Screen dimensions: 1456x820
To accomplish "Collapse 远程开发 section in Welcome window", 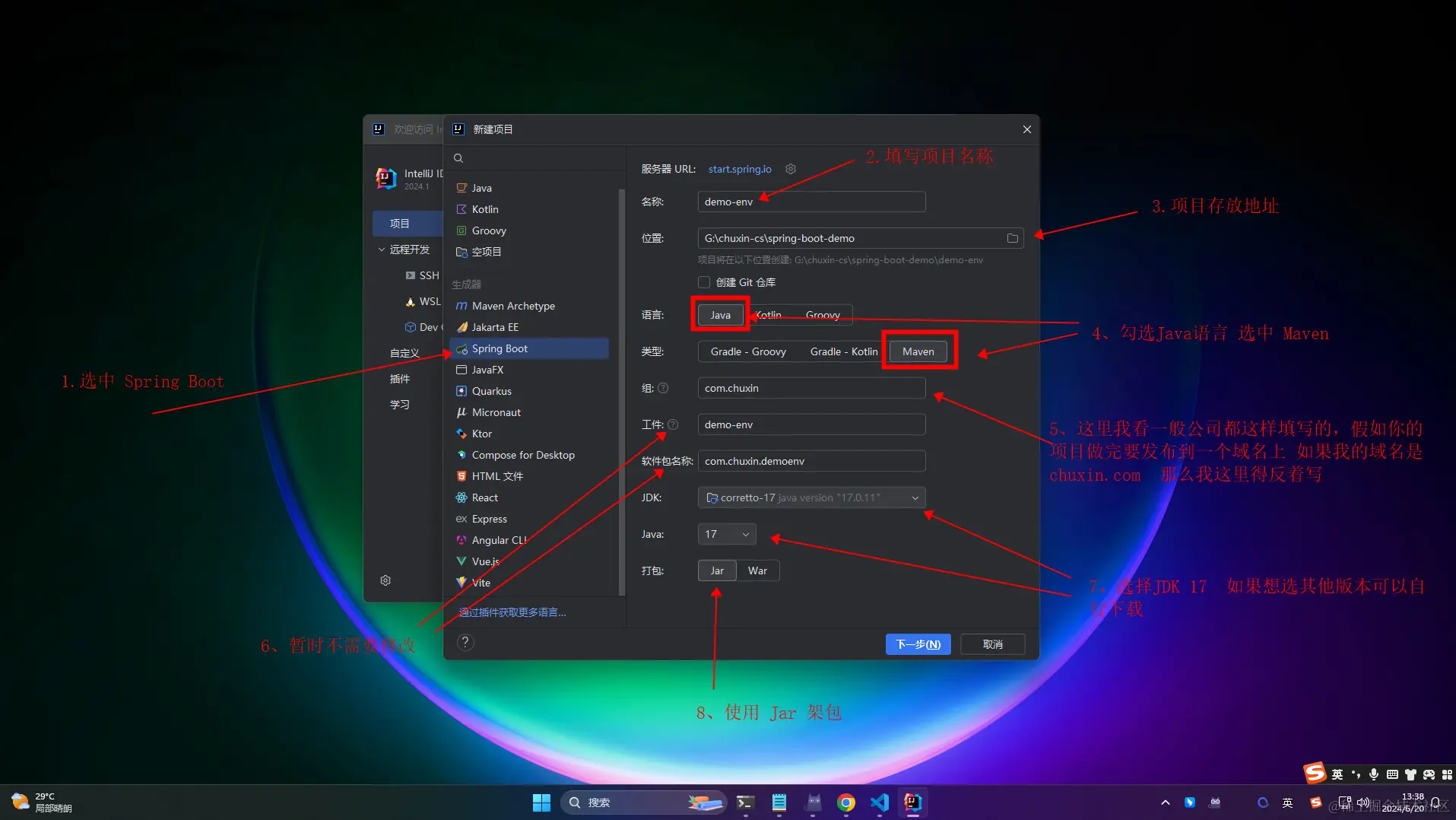I will tap(382, 249).
